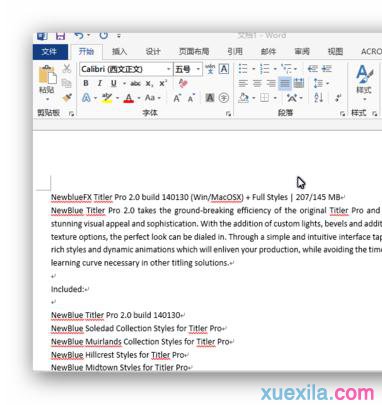This screenshot has width=382, height=405.
Task: Click the phonetic guide (文) icon
Action: pyautogui.click(x=210, y=69)
